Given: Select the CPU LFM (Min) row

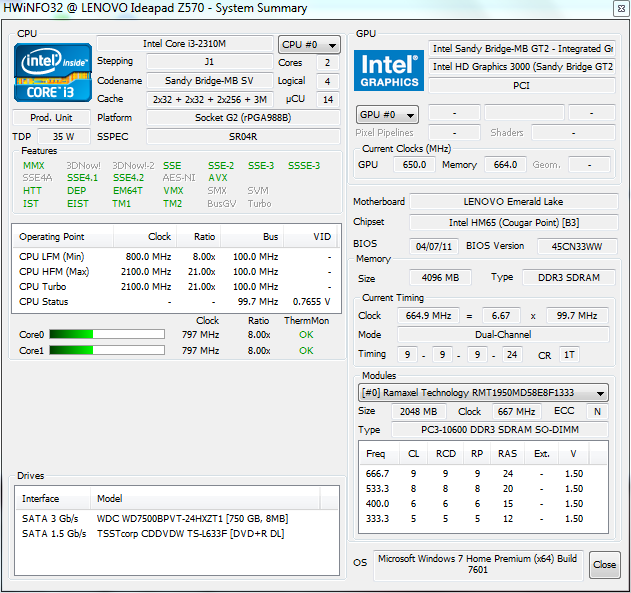Looking at the screenshot, I should [176, 257].
